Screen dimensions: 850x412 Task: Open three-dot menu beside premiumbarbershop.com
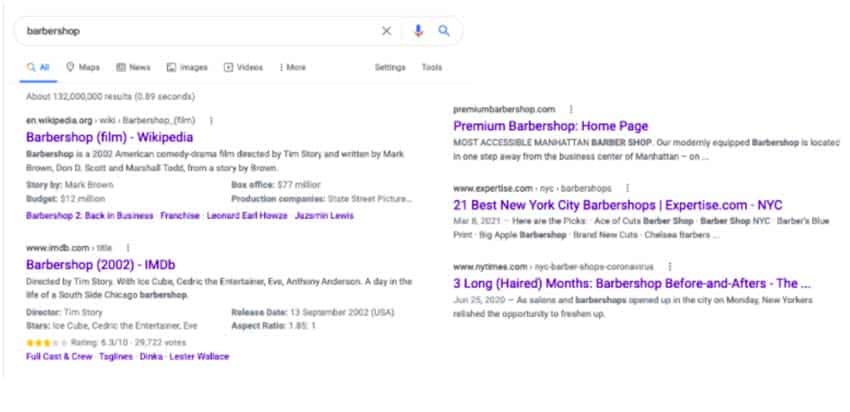[x=570, y=109]
